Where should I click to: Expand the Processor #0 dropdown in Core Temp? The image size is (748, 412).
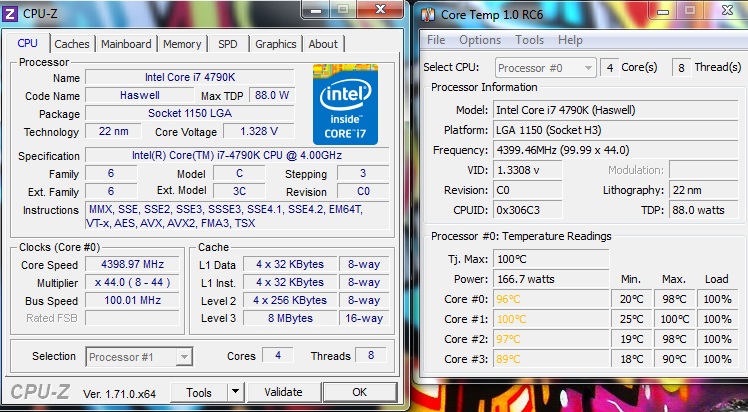545,68
